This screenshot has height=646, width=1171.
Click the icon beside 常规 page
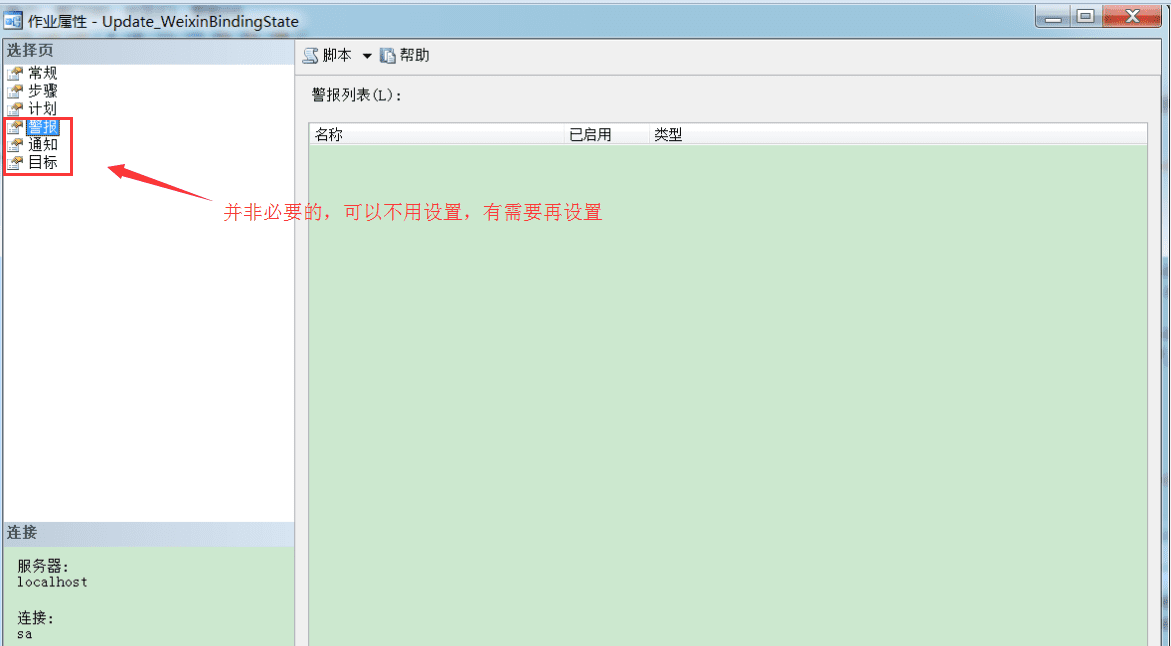pos(15,73)
